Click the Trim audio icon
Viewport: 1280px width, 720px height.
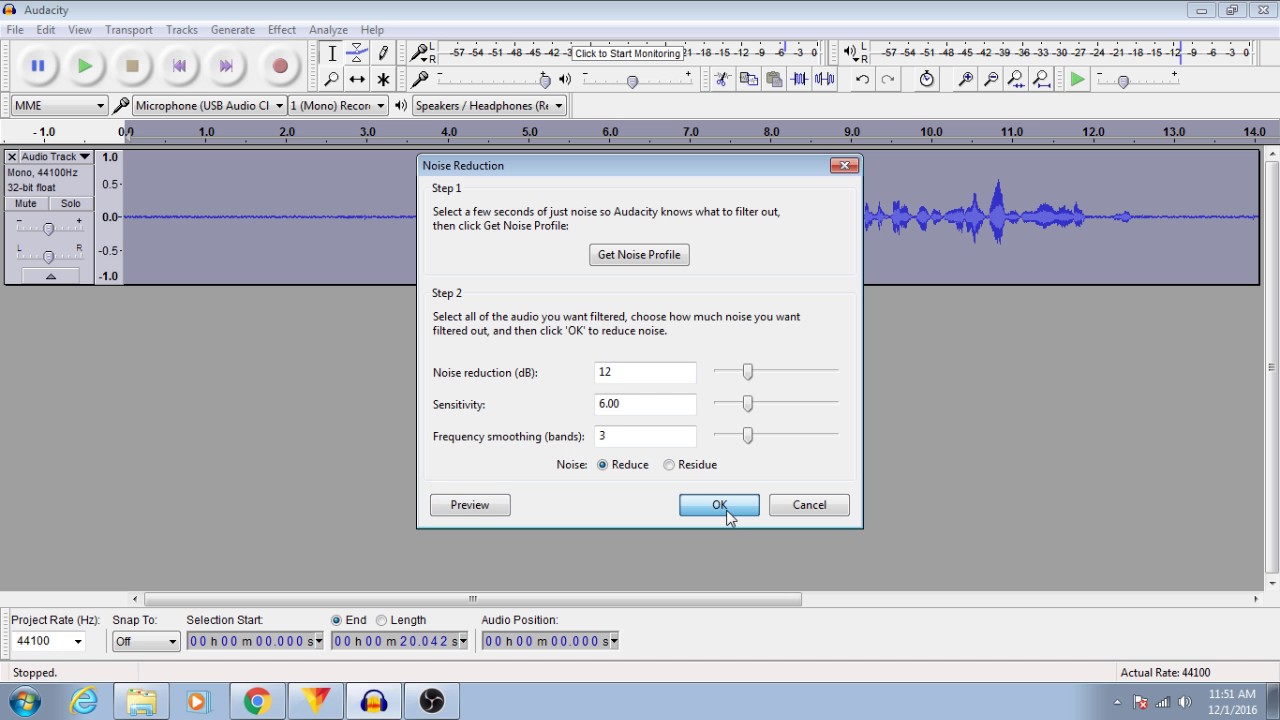(x=799, y=79)
